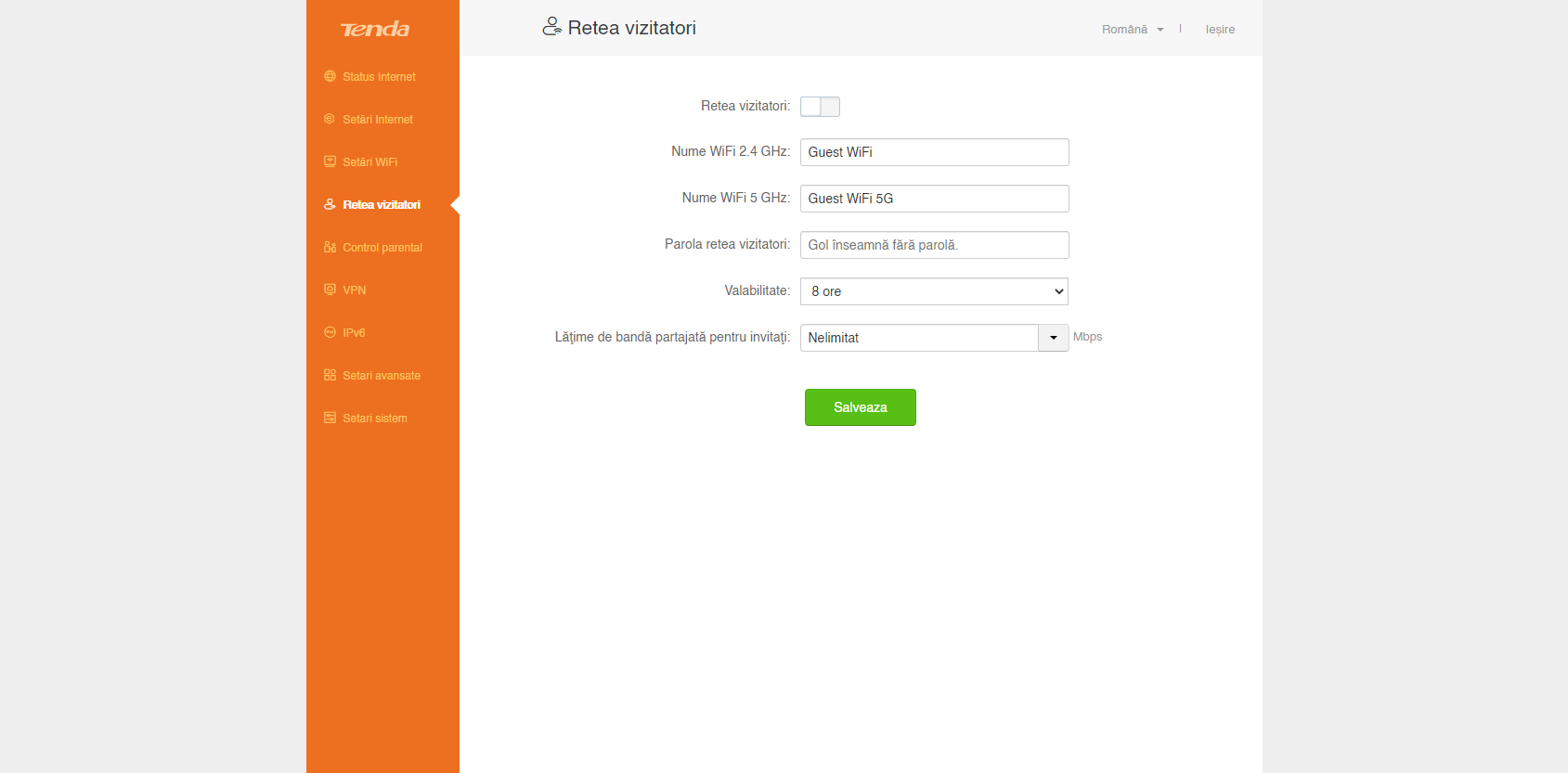
Task: Click the VPN sidebar icon
Action: 330,290
